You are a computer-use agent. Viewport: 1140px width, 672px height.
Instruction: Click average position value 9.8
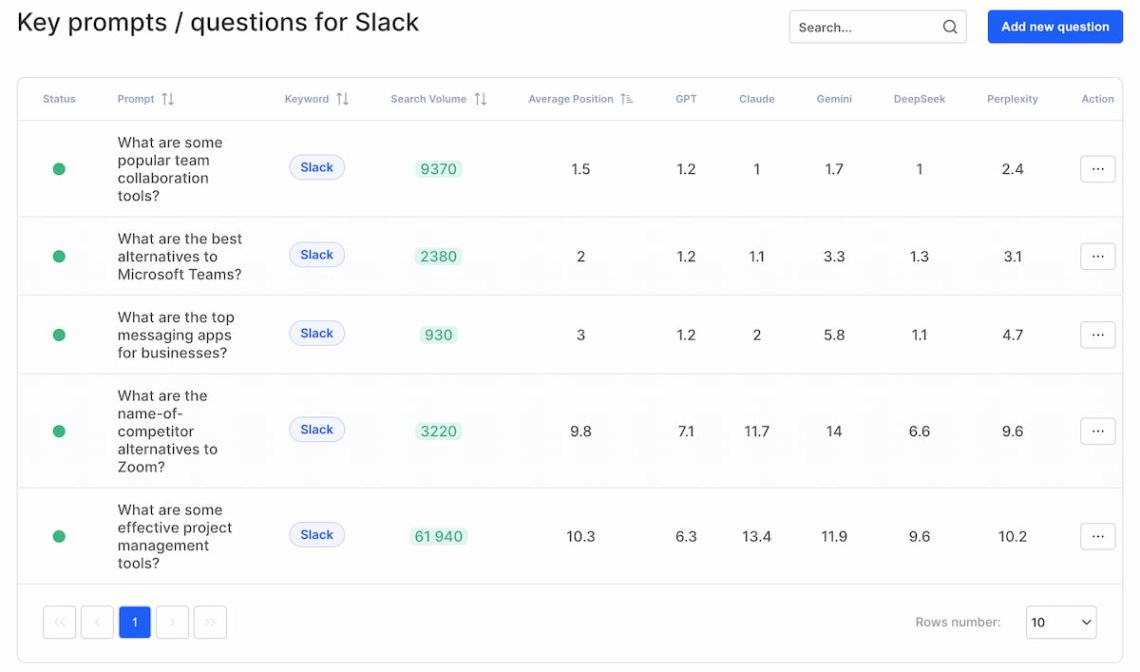(x=580, y=431)
